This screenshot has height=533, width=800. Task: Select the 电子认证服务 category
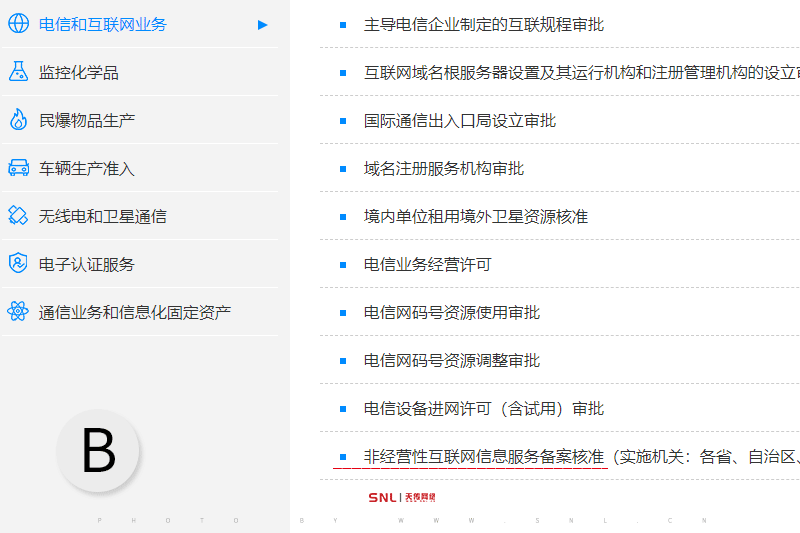tap(87, 264)
